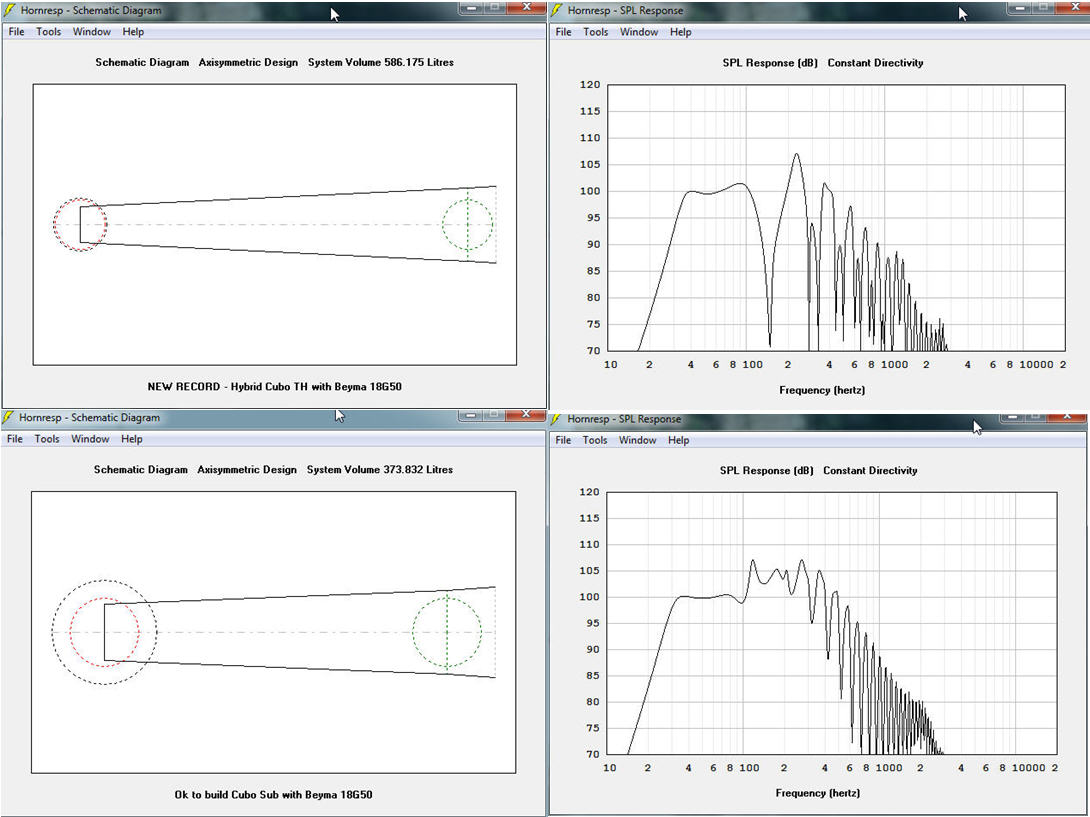Image resolution: width=1090 pixels, height=817 pixels.
Task: Click 'SPL Response (dB)' heading in upper SPL window
Action: [770, 63]
